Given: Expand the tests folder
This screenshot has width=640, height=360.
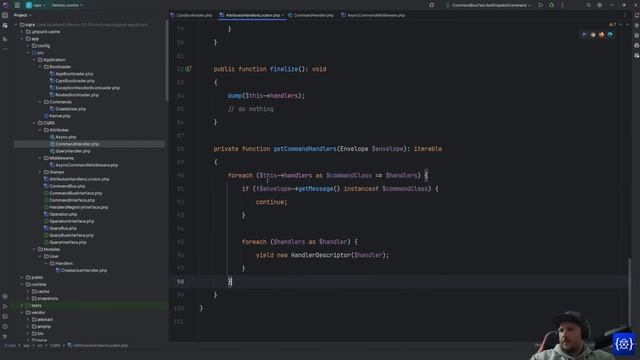Looking at the screenshot, I should (22, 305).
